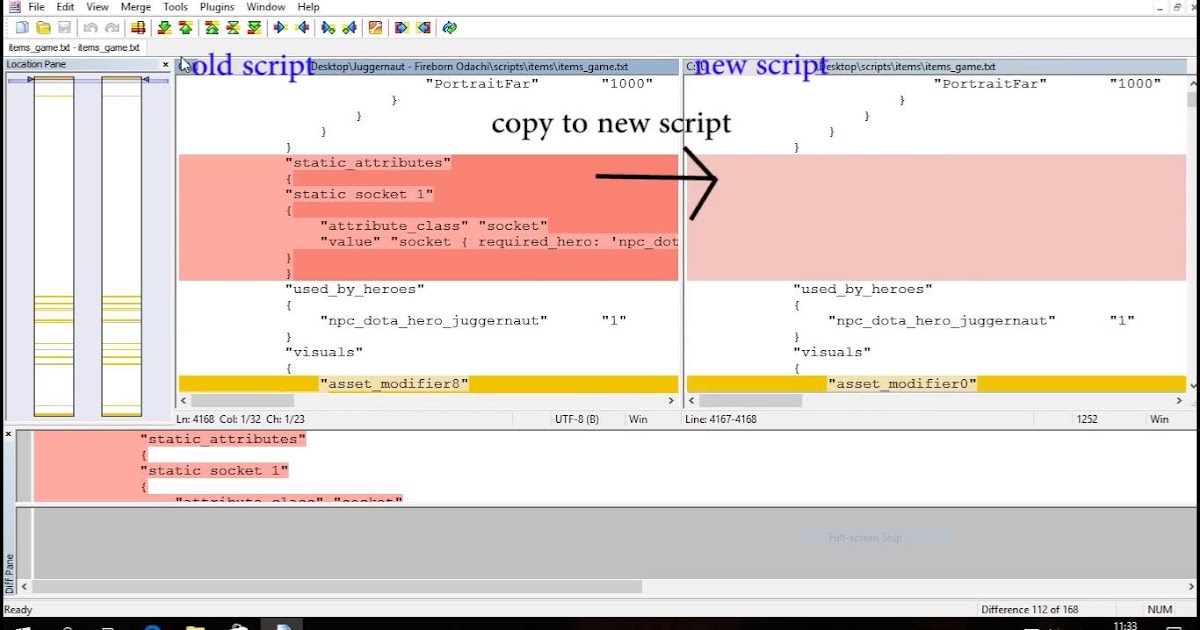Open the Help menu
Image resolution: width=1200 pixels, height=630 pixels.
point(308,7)
